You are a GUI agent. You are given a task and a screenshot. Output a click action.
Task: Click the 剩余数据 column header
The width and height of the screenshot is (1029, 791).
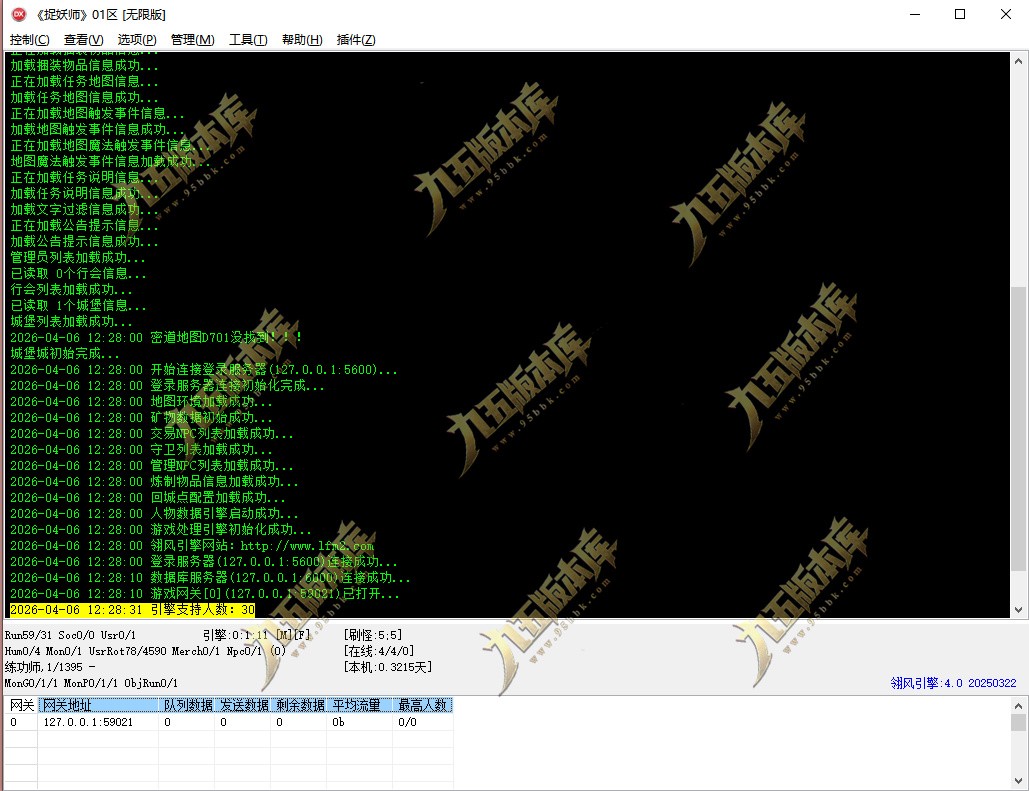click(299, 705)
